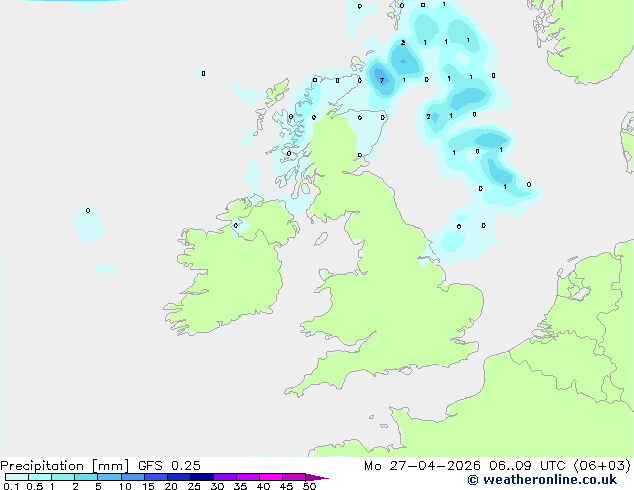Click the "06..09 UTC" time text

pyautogui.click(x=527, y=466)
